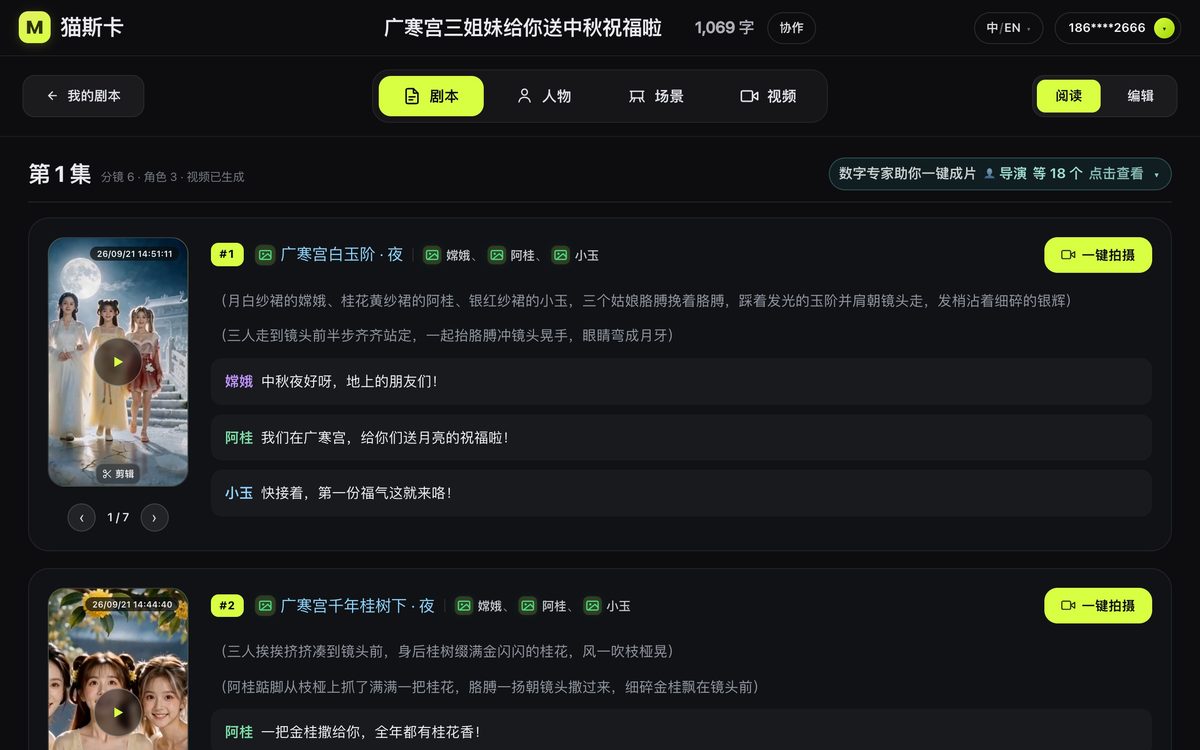Click timestamp 26/09/21 14:44:40 on thumbnail
The image size is (1200, 750).
pos(132,604)
